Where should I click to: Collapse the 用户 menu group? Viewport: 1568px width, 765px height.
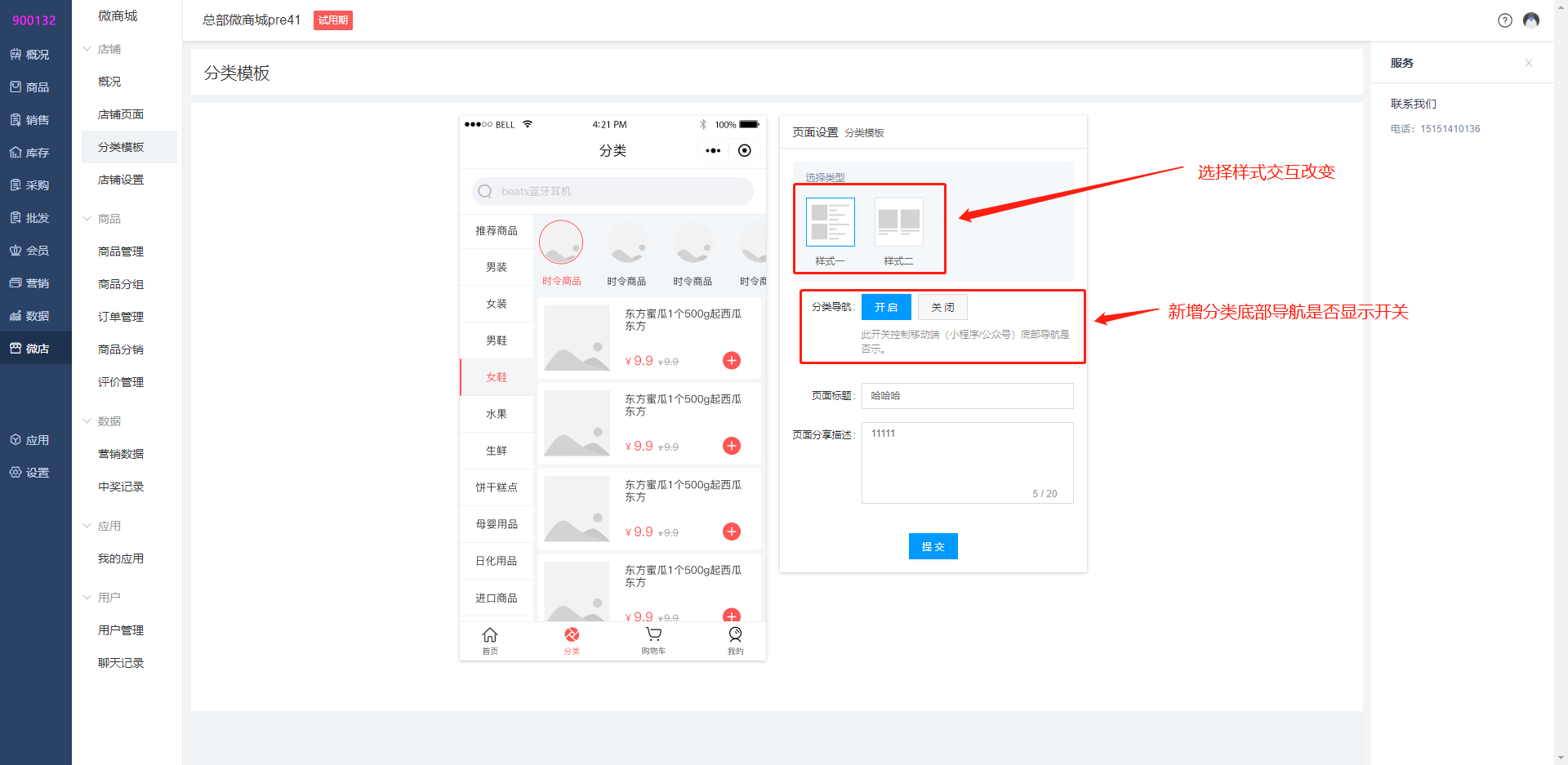87,598
